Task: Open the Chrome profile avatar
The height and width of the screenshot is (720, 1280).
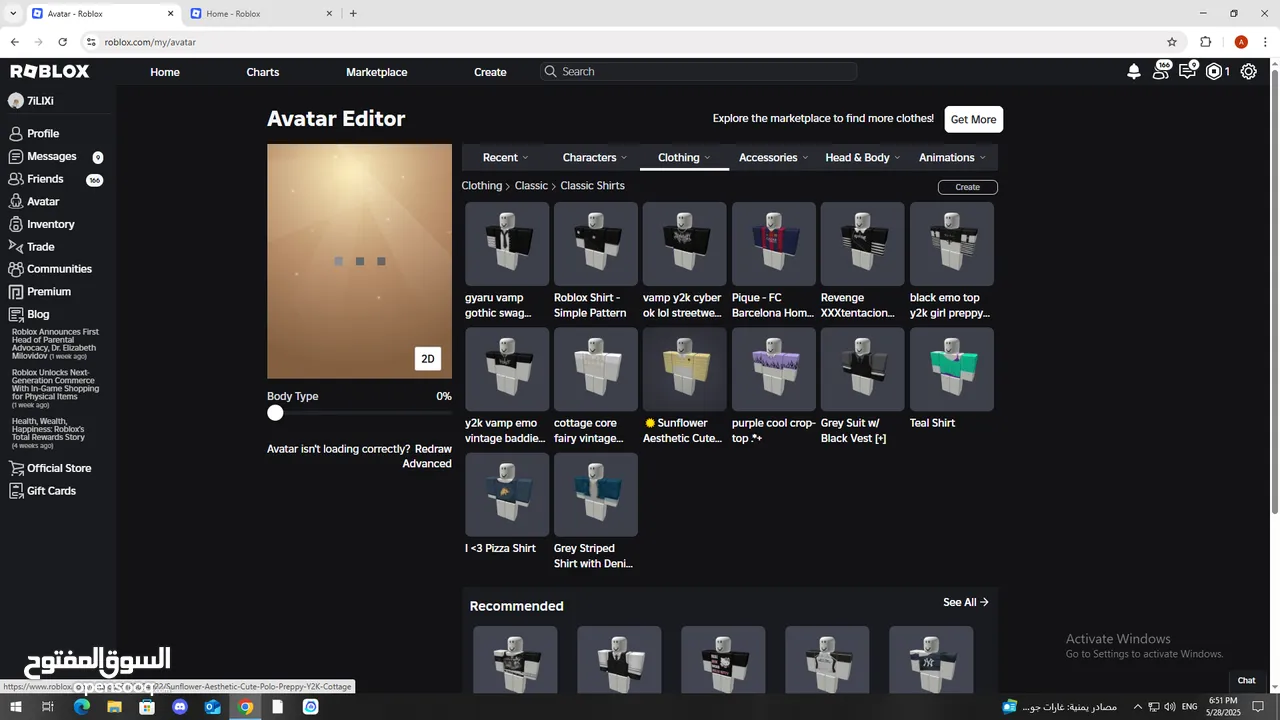Action: (1241, 42)
